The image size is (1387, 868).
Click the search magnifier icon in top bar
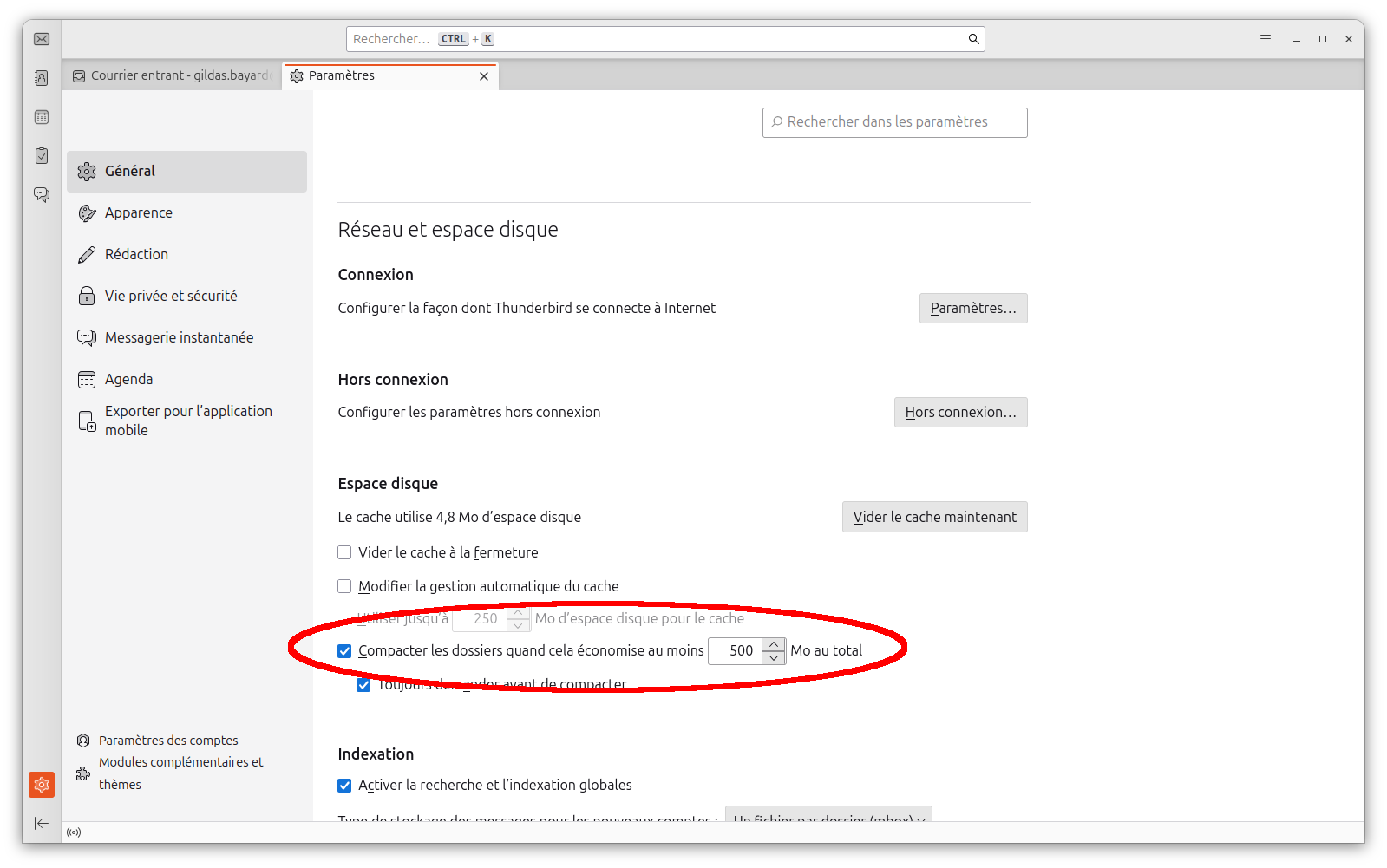(973, 39)
